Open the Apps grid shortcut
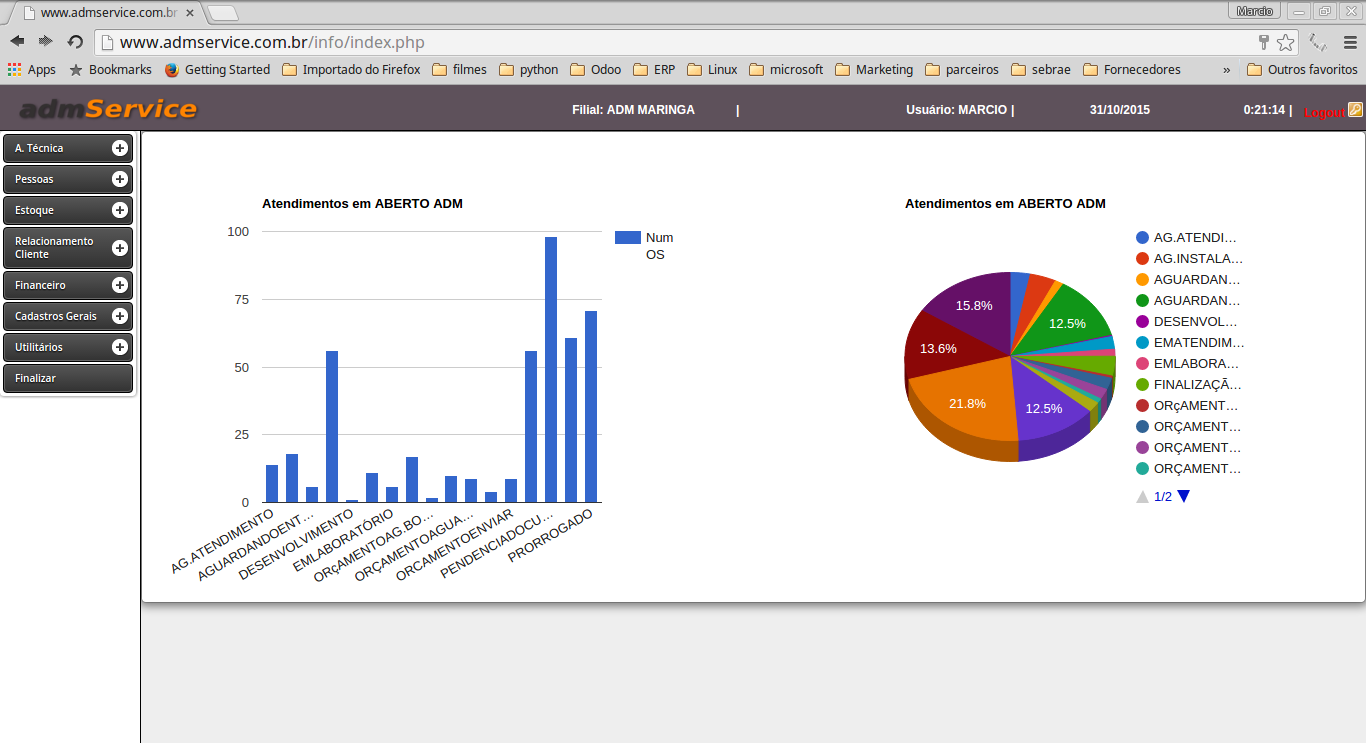The image size is (1366, 743). tap(31, 70)
